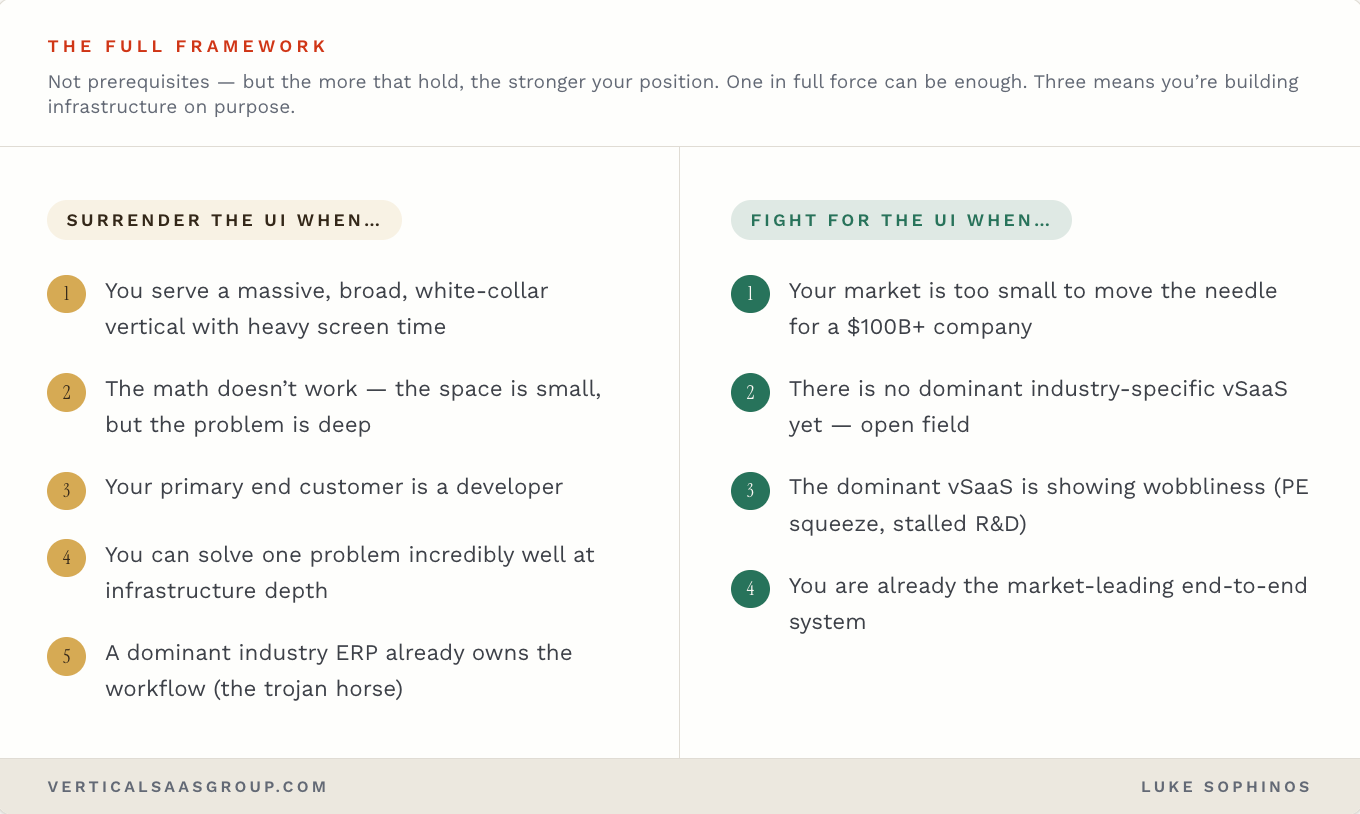The width and height of the screenshot is (1360, 814).
Task: Click the Luke Sophinos author name
Action: coord(1226,787)
